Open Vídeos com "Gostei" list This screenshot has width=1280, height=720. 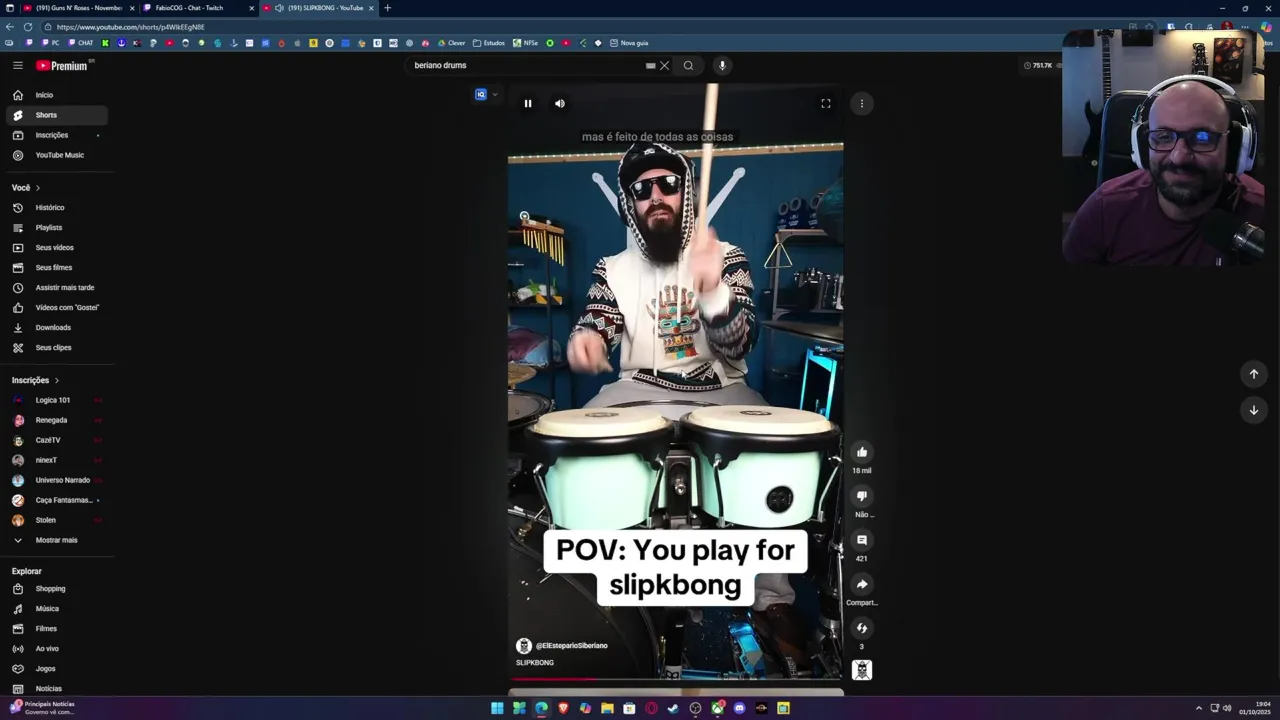tap(56, 308)
